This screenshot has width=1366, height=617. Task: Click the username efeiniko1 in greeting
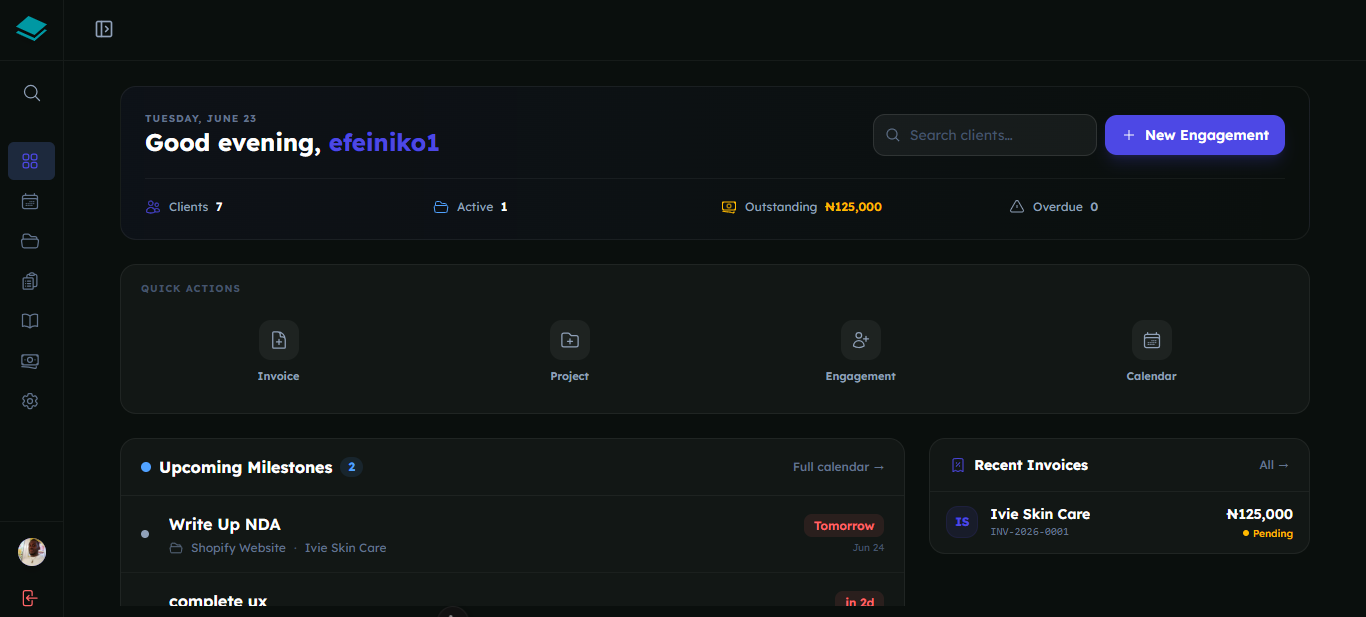tap(384, 143)
